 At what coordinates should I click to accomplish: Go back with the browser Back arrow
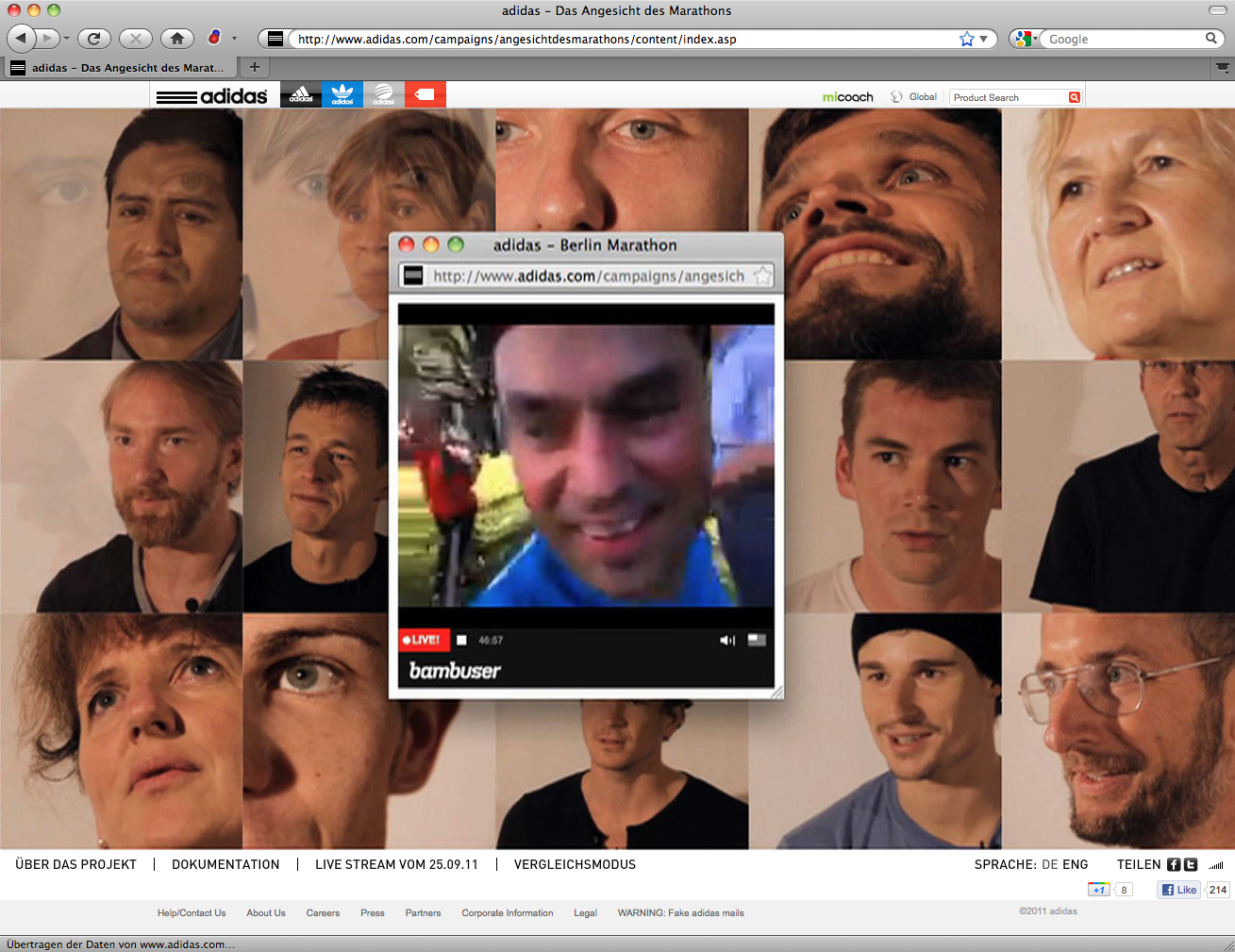pos(22,39)
